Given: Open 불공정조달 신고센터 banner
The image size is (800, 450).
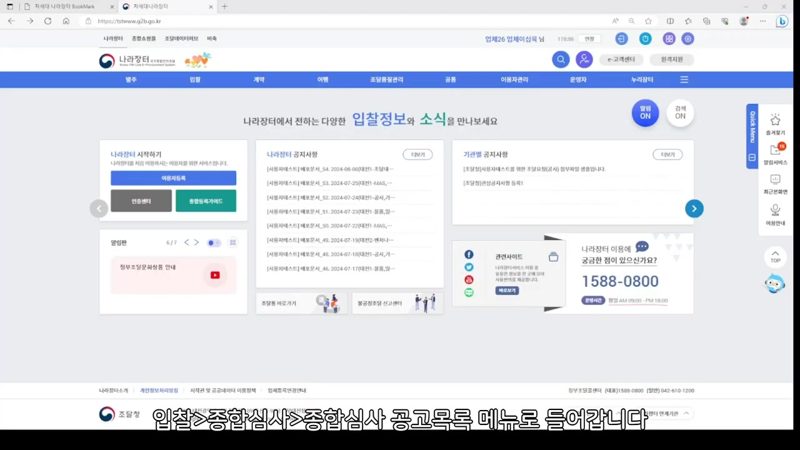Looking at the screenshot, I should [397, 303].
